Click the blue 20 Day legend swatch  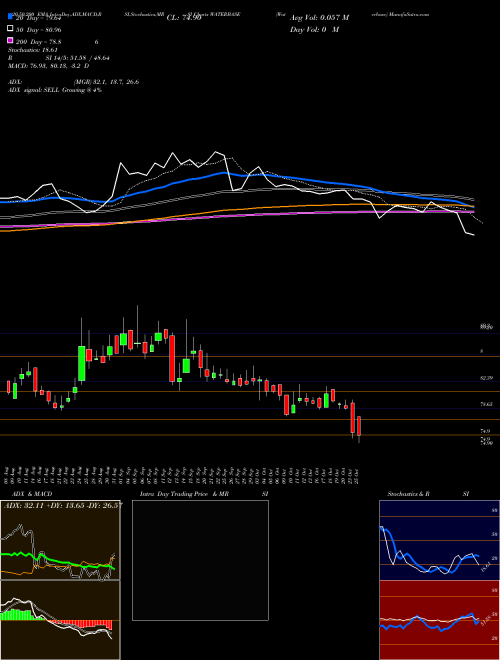[11, 17]
